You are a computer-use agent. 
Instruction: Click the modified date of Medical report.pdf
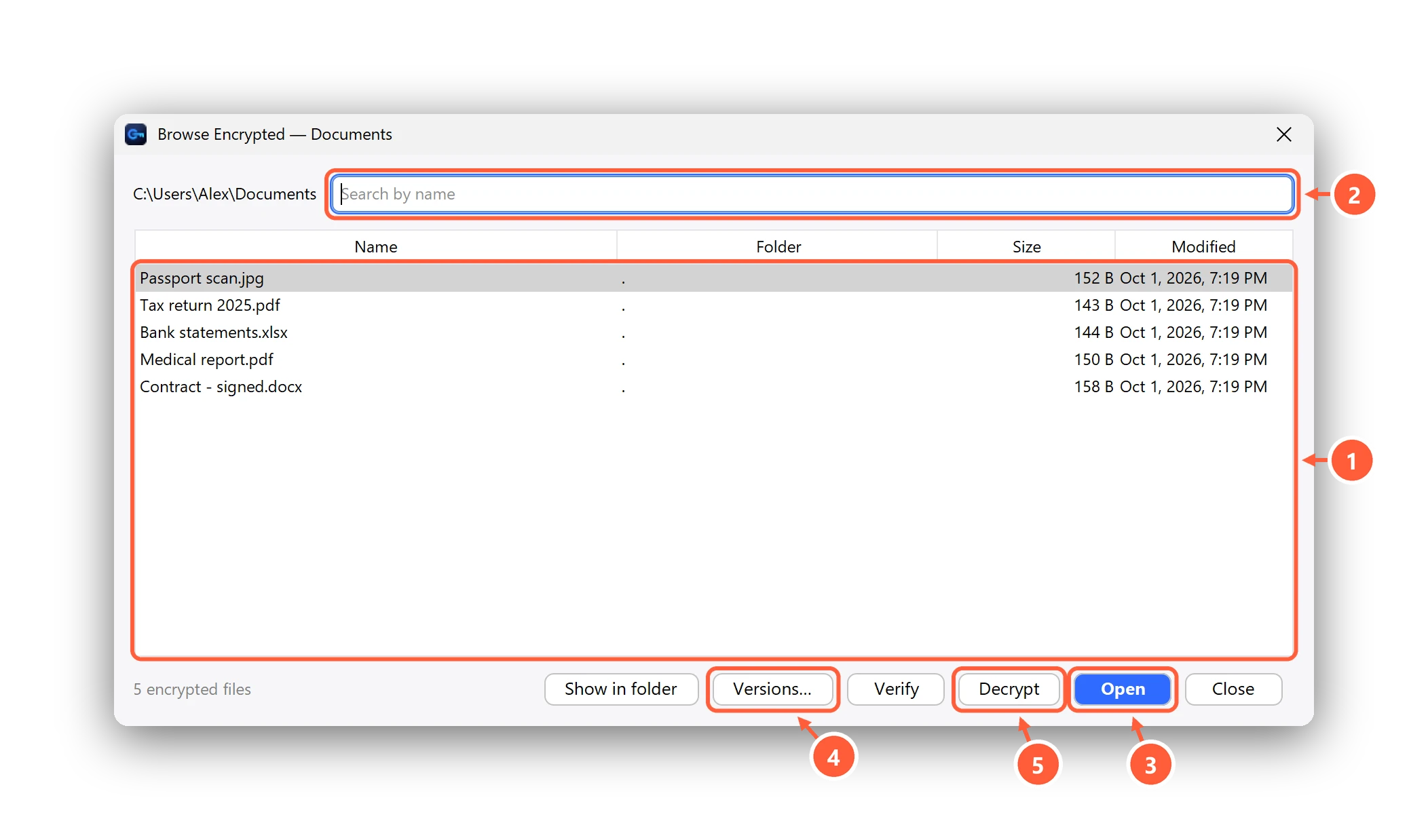tap(1193, 360)
